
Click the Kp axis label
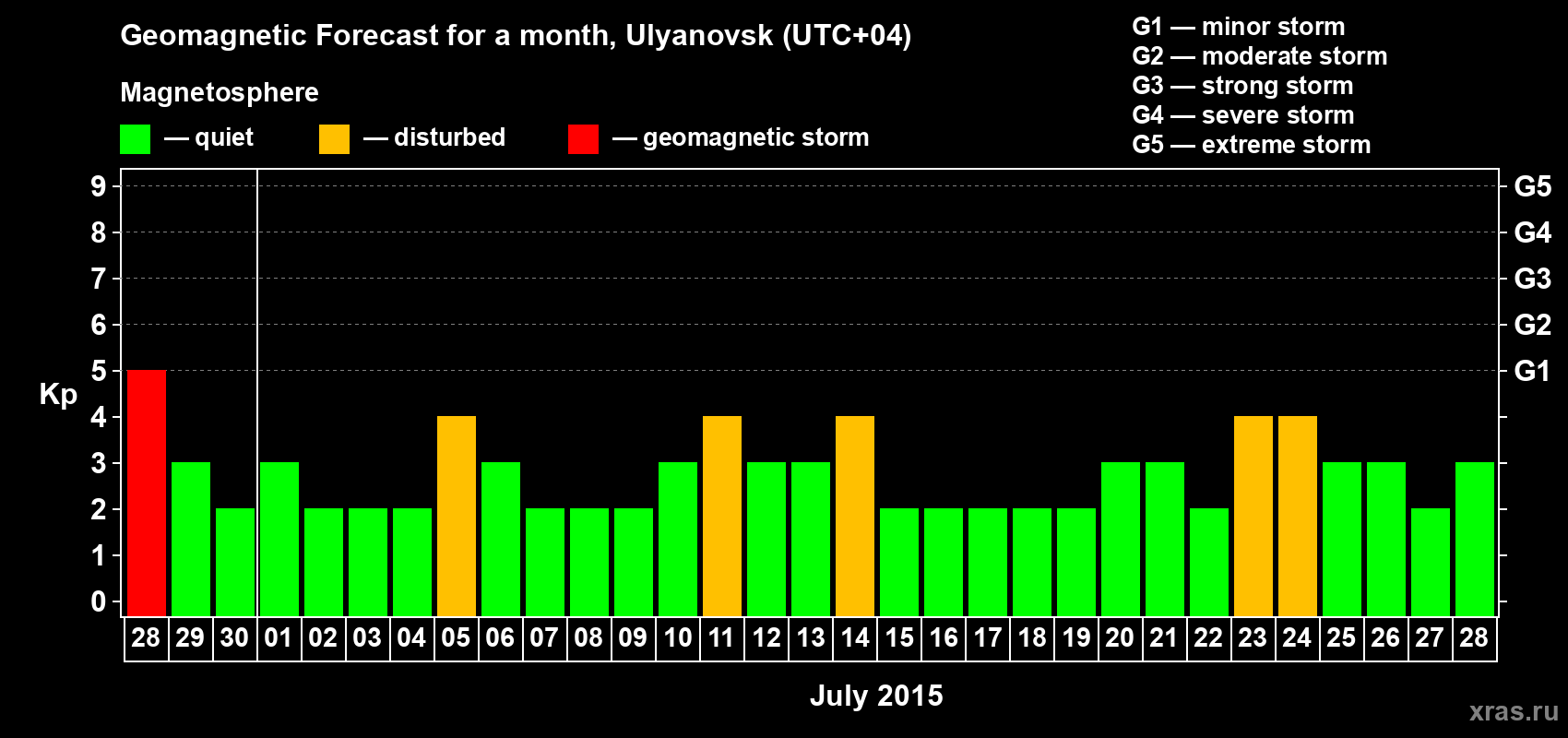pos(58,395)
